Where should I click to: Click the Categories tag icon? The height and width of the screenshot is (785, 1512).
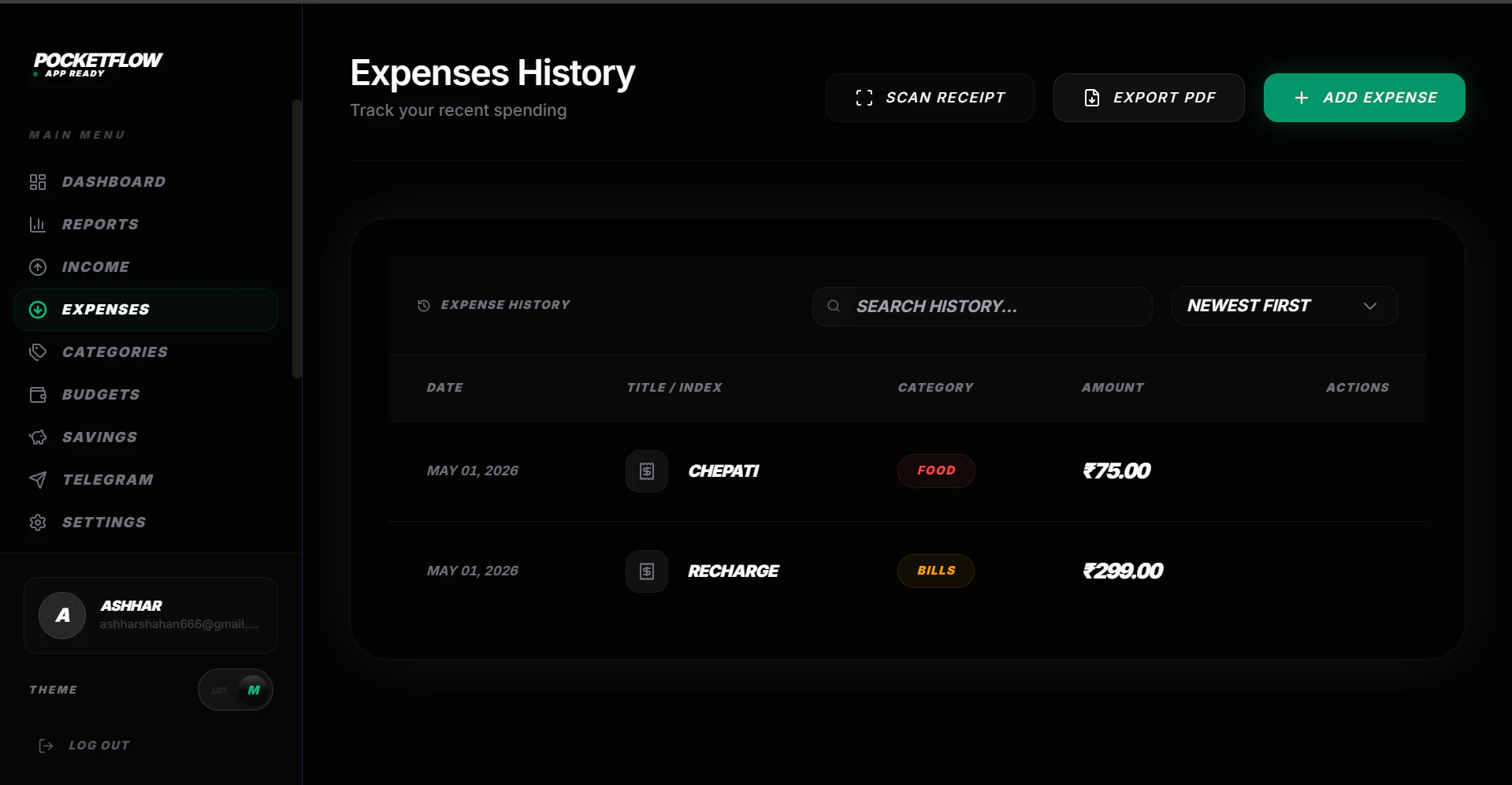38,352
